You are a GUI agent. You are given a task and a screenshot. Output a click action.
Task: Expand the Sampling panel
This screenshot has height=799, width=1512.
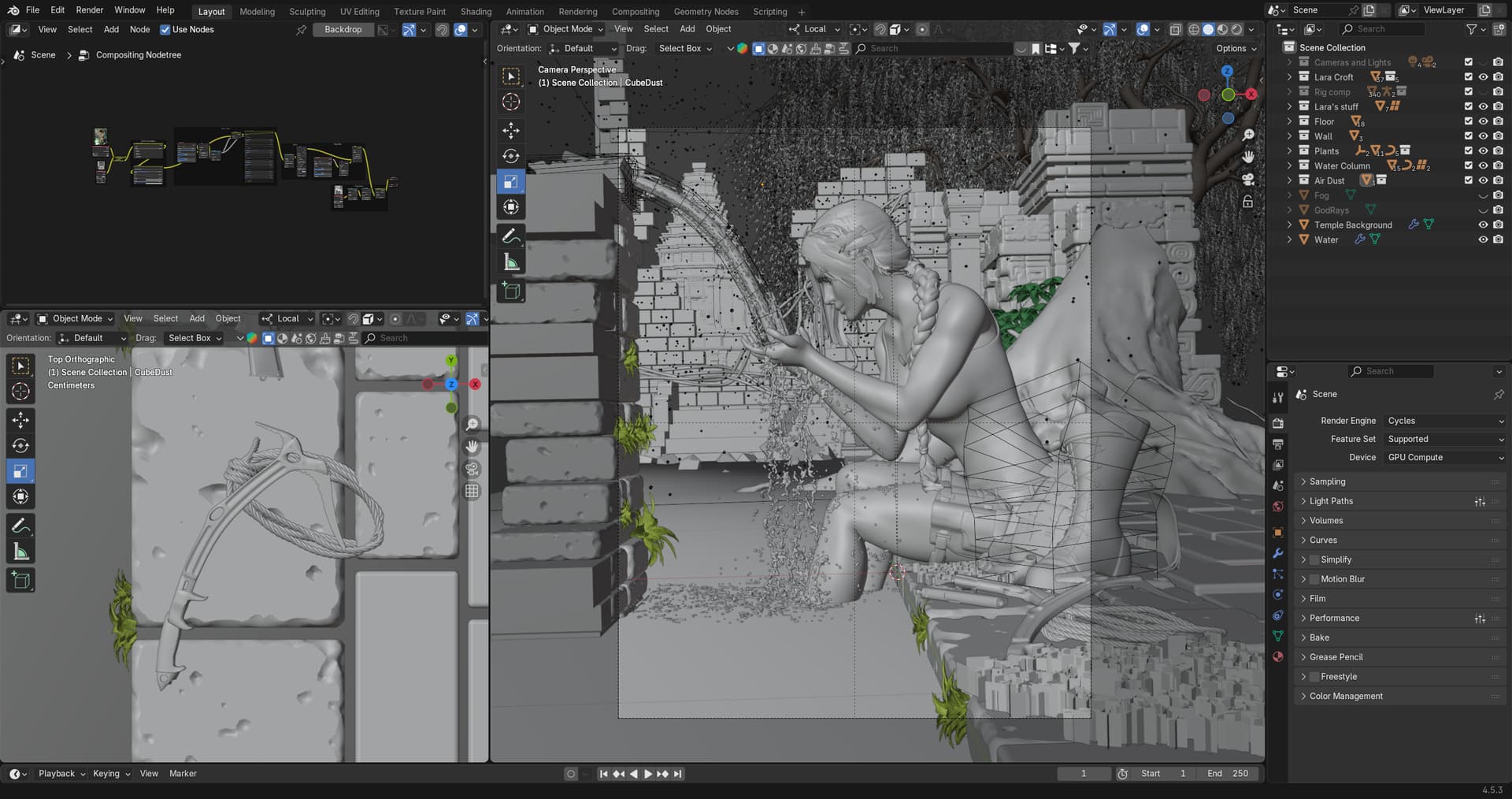coord(1327,481)
